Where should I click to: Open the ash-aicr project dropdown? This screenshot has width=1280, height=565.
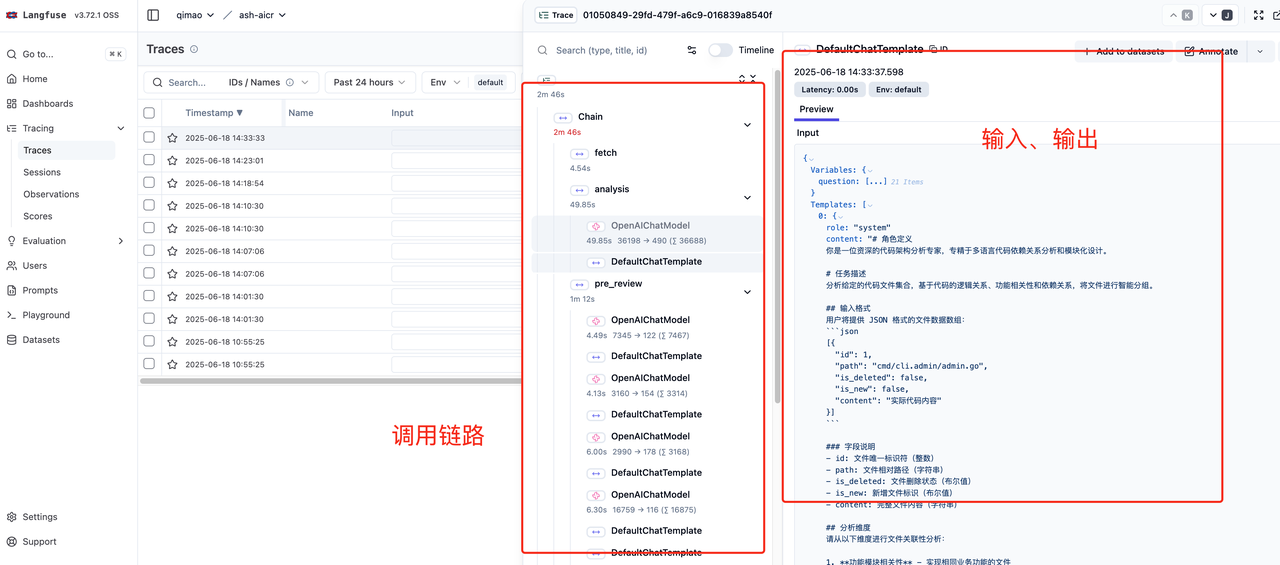[262, 15]
